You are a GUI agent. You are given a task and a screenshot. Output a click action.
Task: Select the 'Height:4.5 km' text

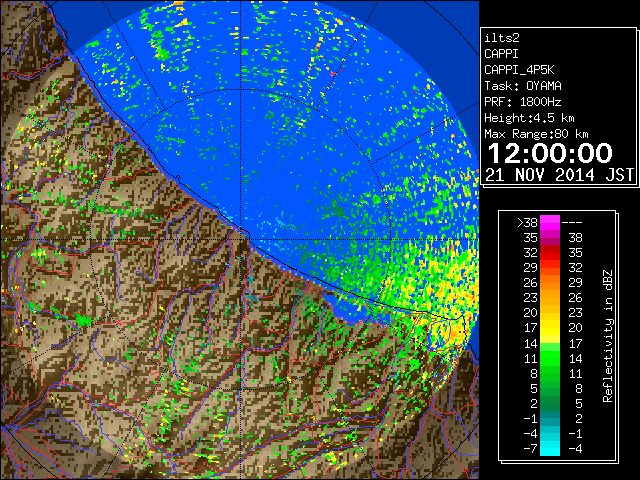pos(529,118)
